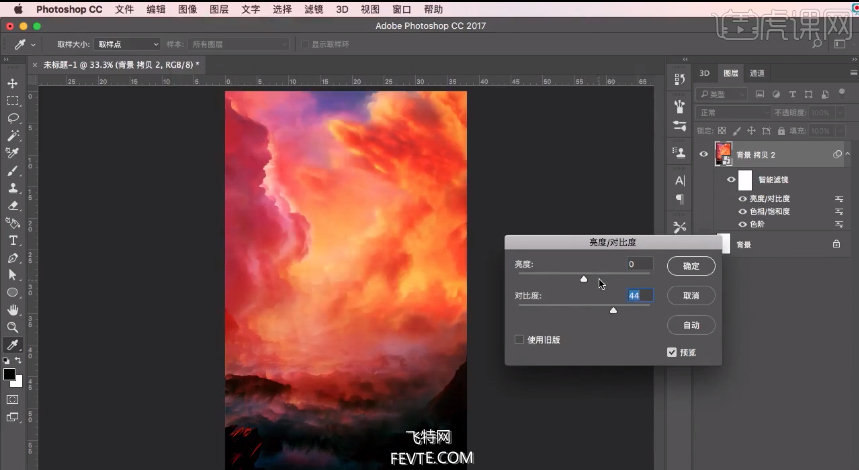Screen dimensions: 859x470
Task: Open the Character panel icon
Action: (680, 181)
